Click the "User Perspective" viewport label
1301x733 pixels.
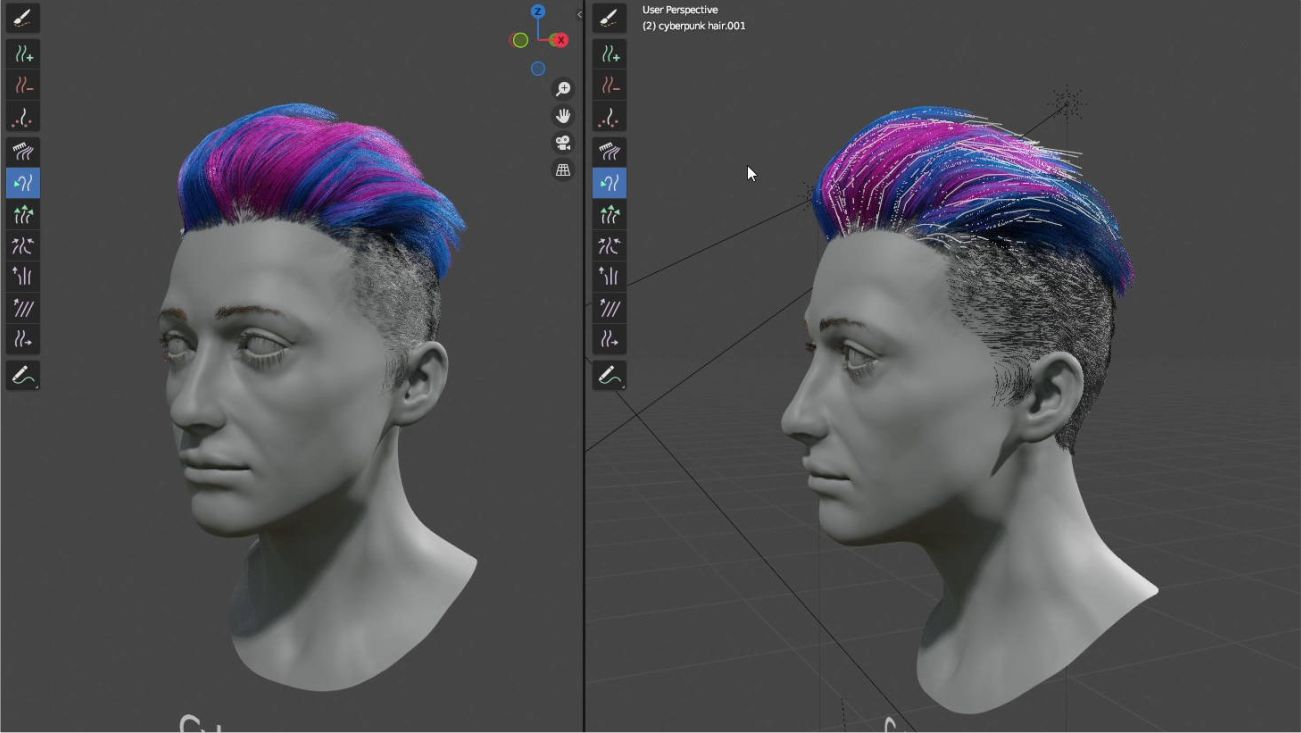(680, 10)
